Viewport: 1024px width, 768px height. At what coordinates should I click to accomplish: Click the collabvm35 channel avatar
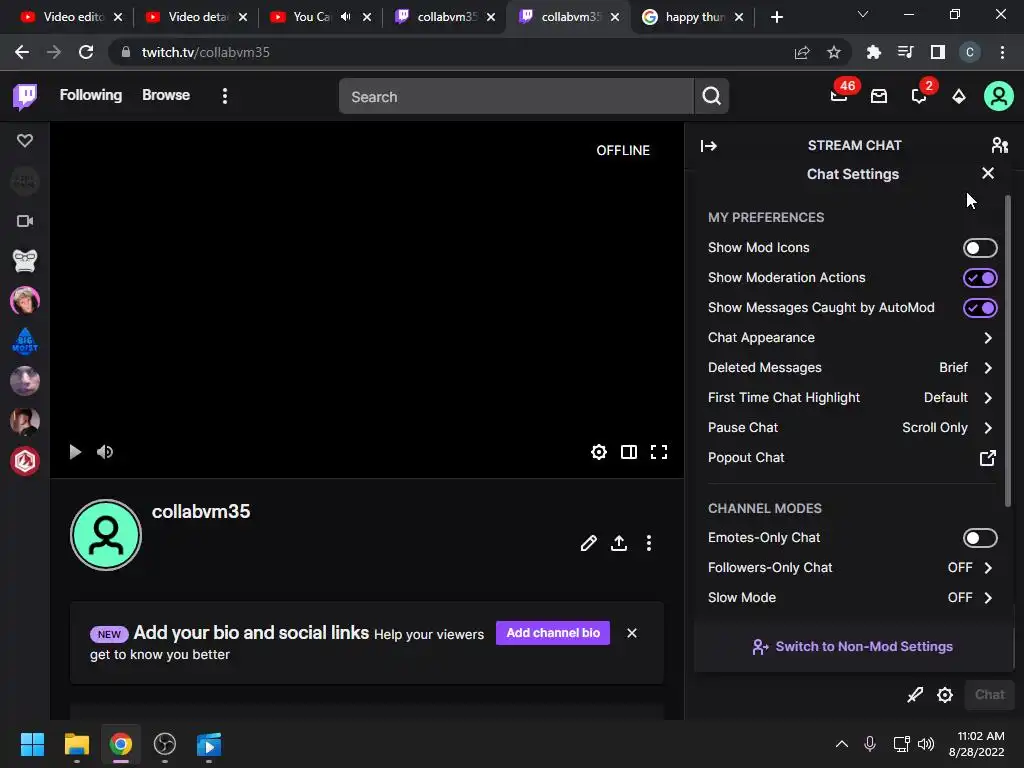[x=106, y=535]
